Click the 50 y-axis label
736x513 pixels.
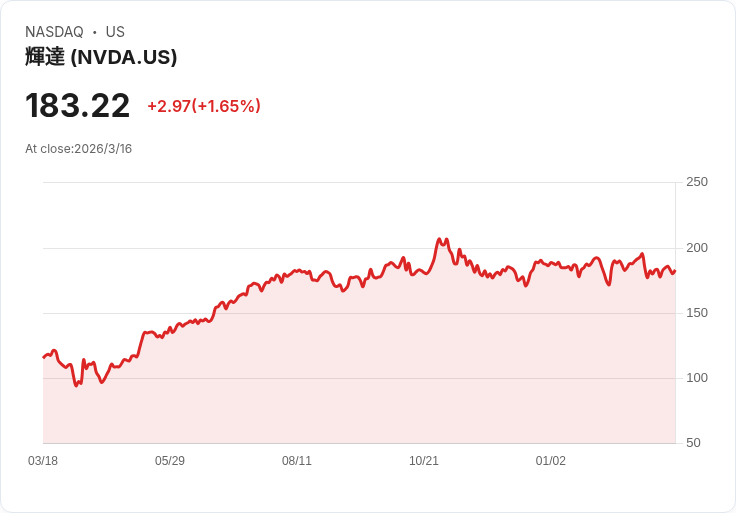point(693,443)
